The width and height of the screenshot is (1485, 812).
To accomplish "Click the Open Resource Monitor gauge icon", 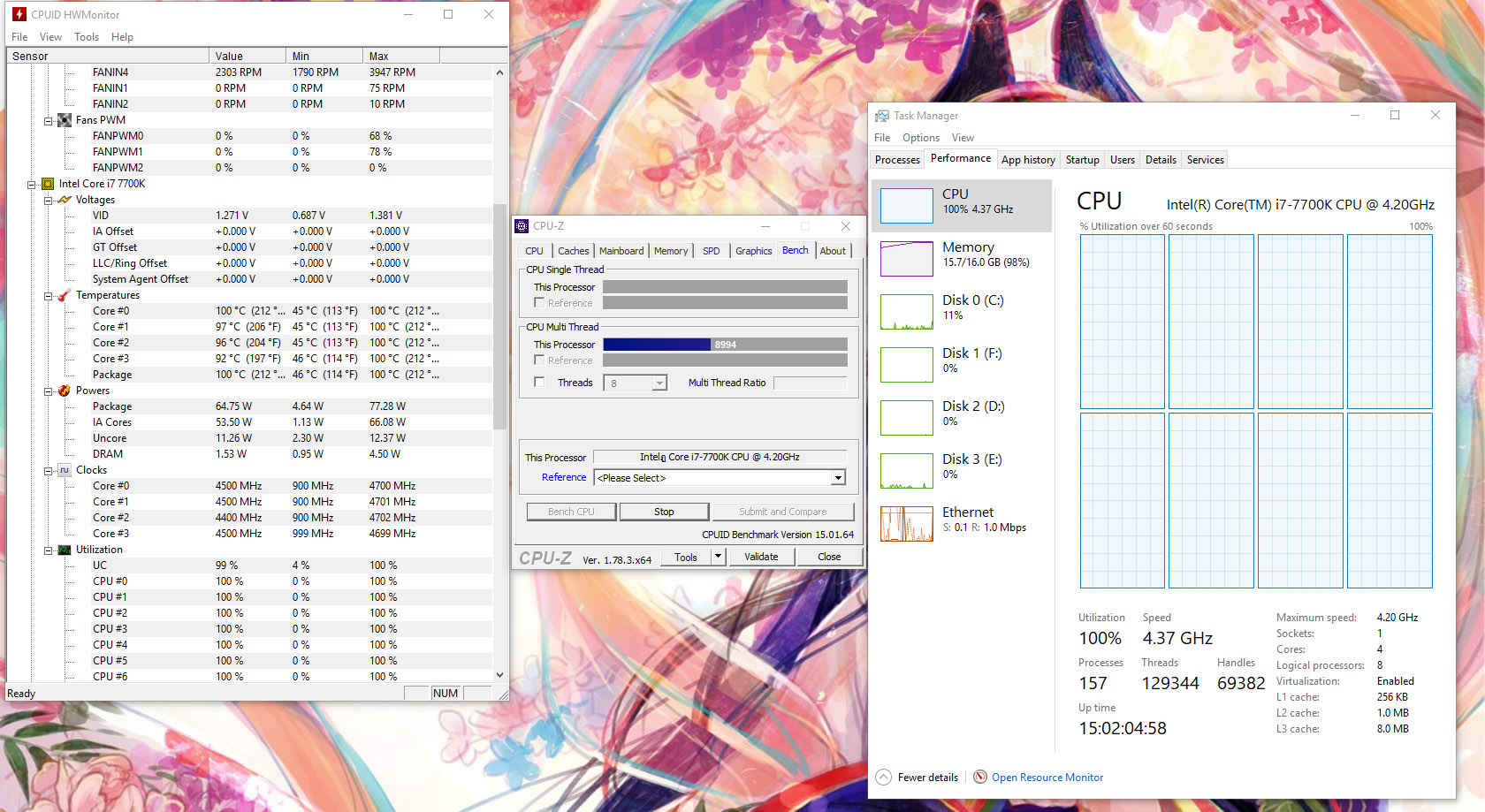I will point(980,777).
